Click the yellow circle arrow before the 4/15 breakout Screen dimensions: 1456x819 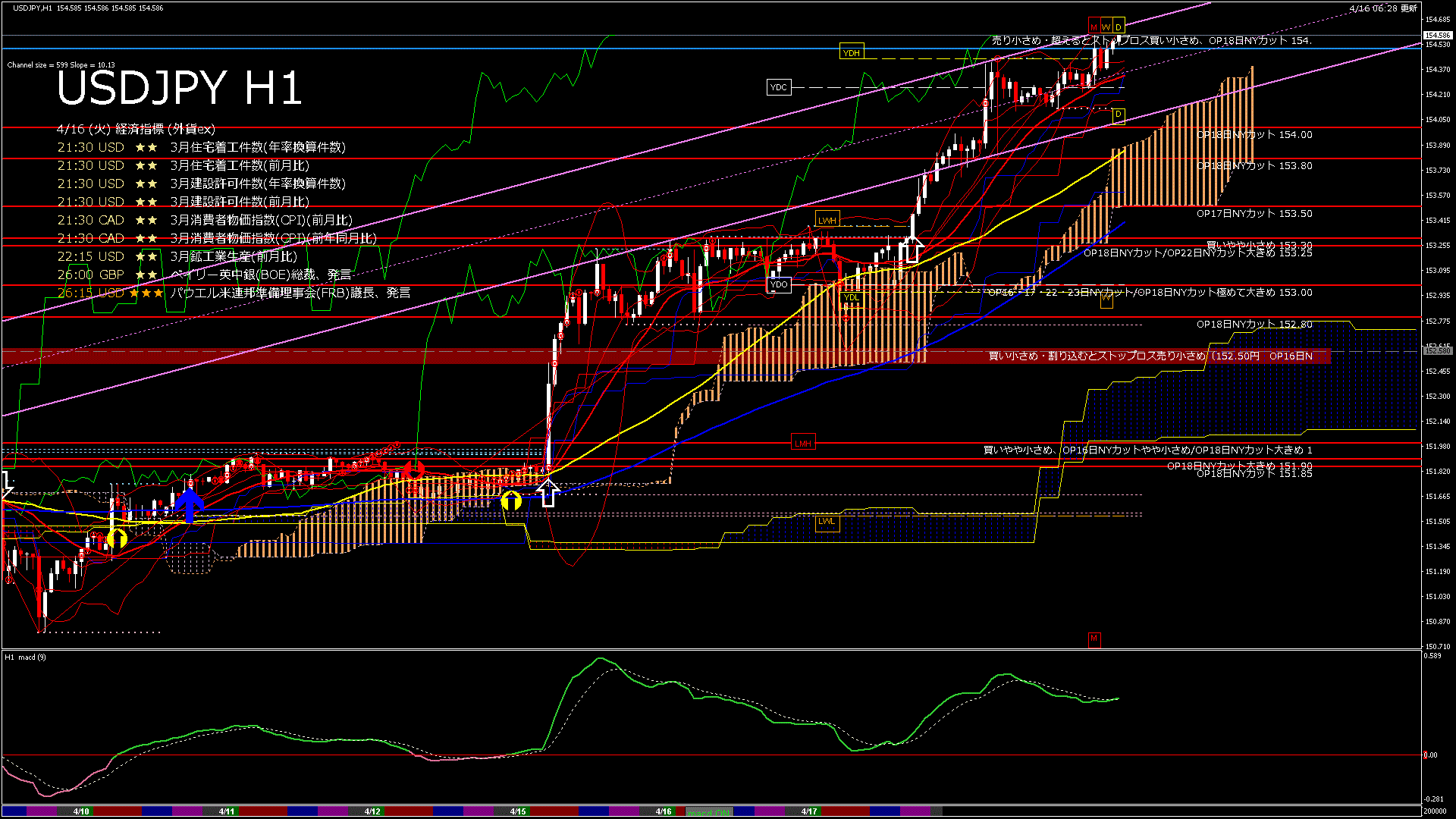(512, 500)
